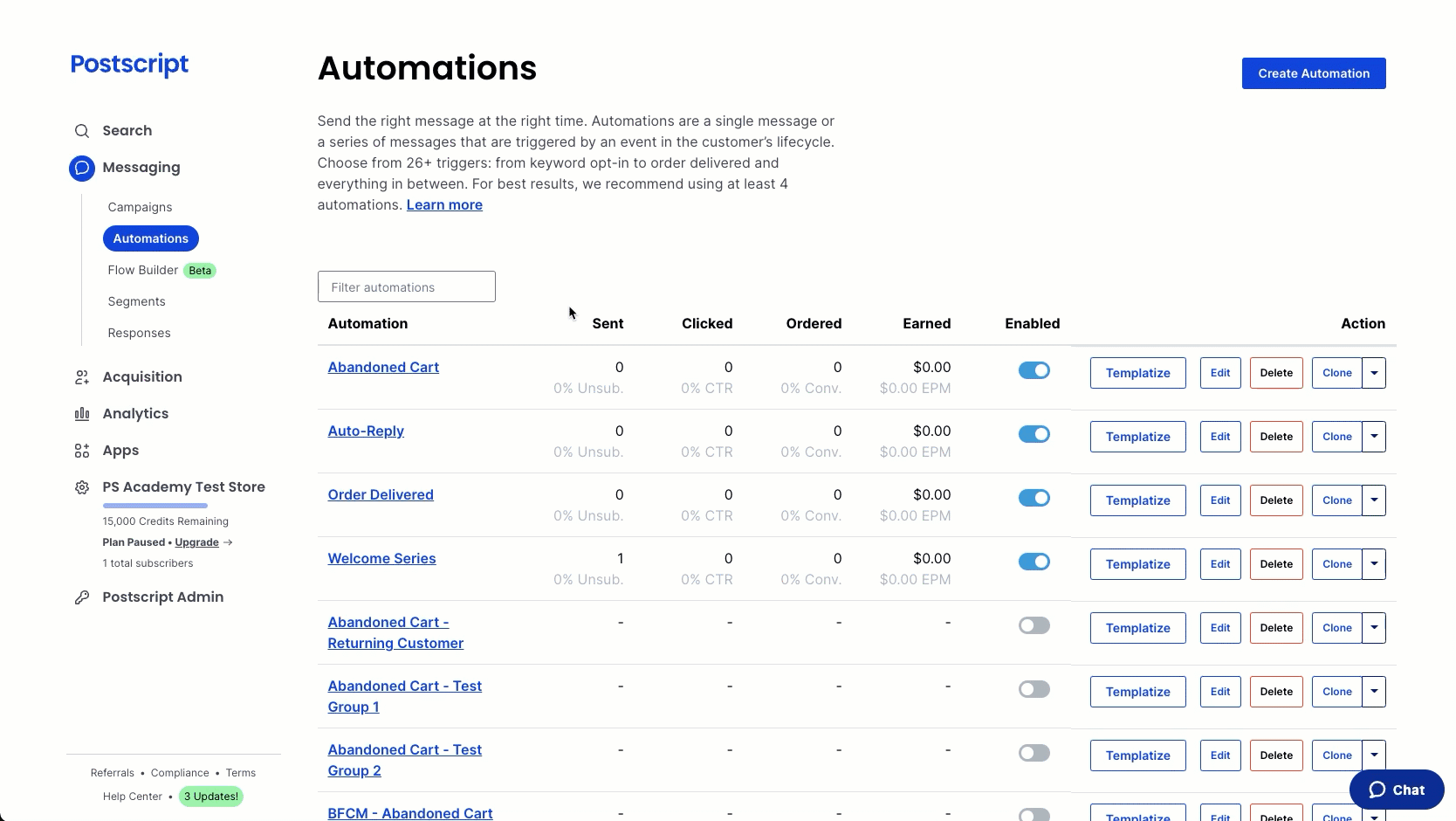The image size is (1456, 821).
Task: Click the Learn more link
Action: click(x=444, y=204)
